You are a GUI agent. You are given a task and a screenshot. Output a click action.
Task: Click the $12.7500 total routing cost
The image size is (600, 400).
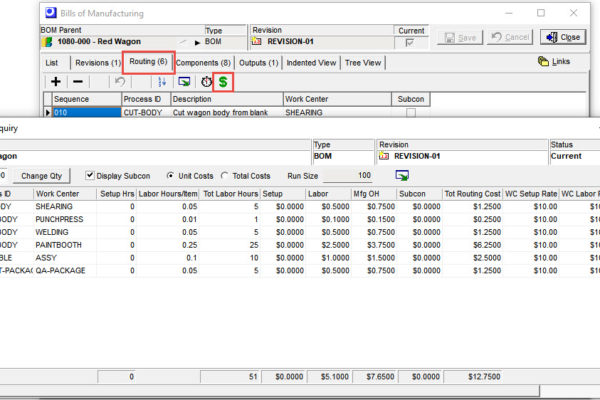pyautogui.click(x=472, y=377)
